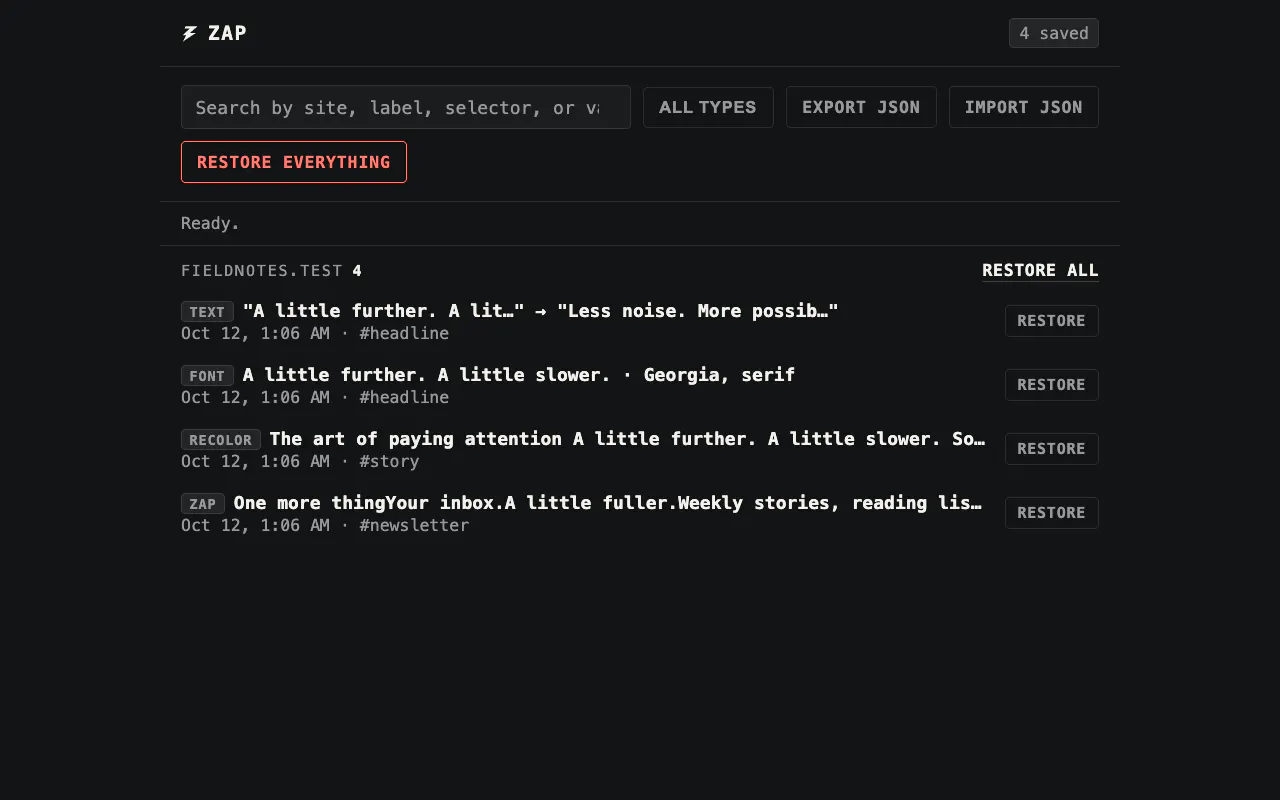The width and height of the screenshot is (1280, 800).
Task: Click the #newsletter selector timestamp line
Action: pos(325,525)
